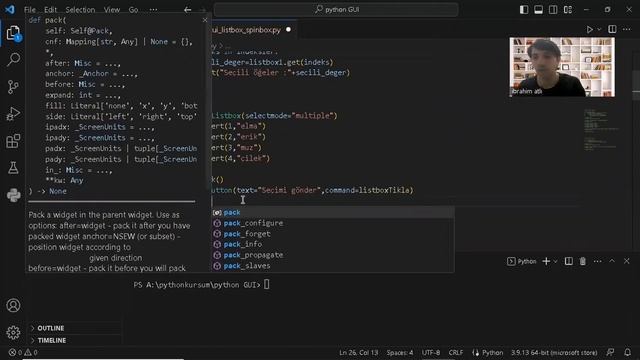Maximize the terminal panel size
The height and width of the screenshot is (360, 640).
(612, 261)
